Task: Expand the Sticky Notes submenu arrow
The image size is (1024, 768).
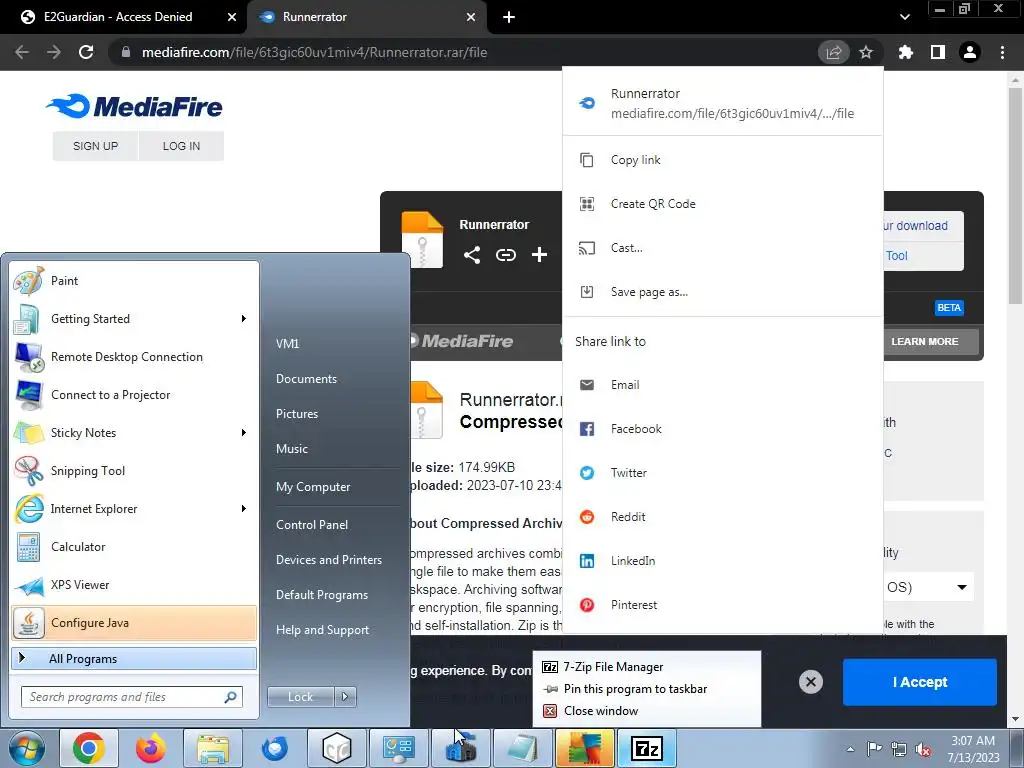Action: click(x=243, y=432)
